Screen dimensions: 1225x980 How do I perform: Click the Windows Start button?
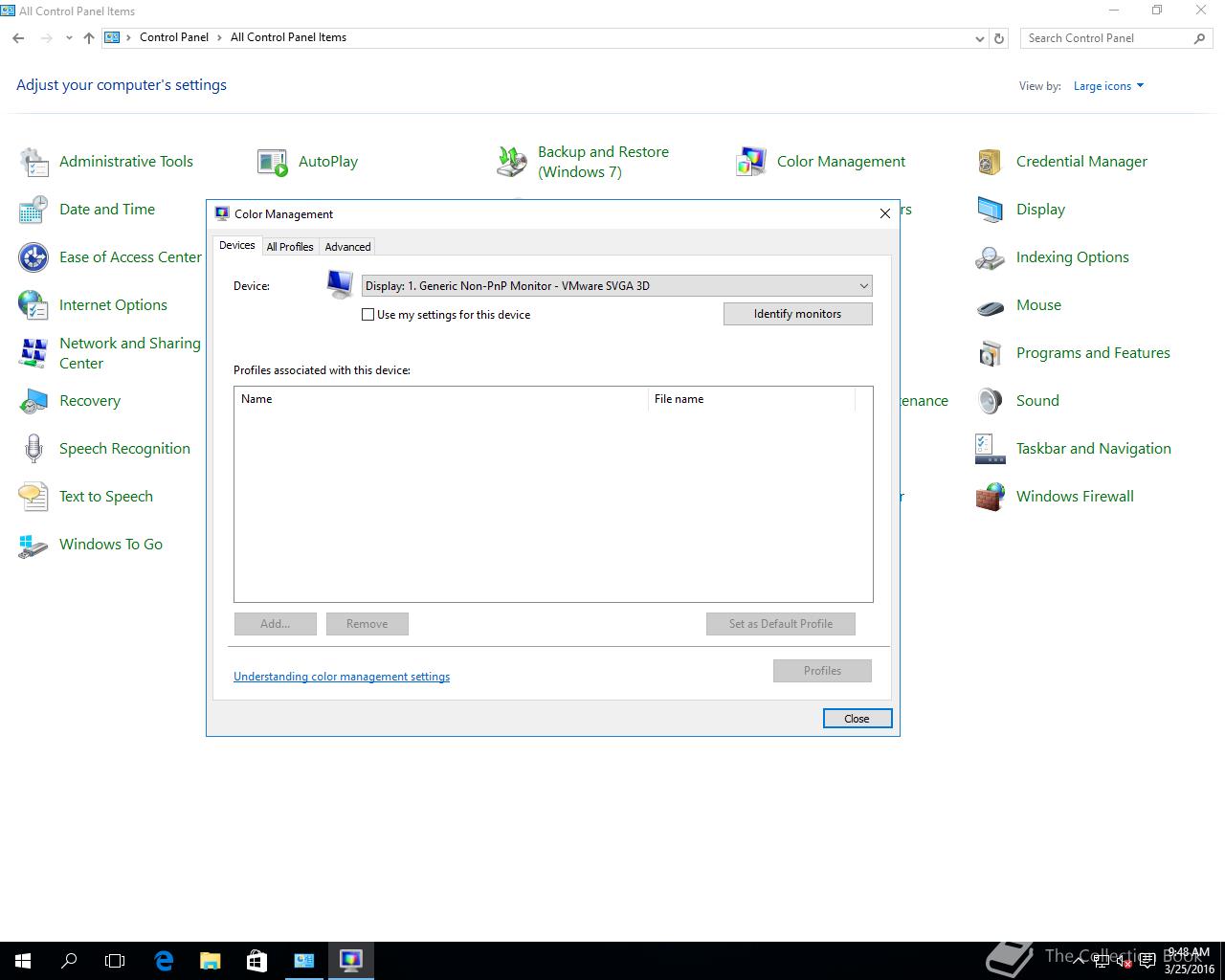23,961
